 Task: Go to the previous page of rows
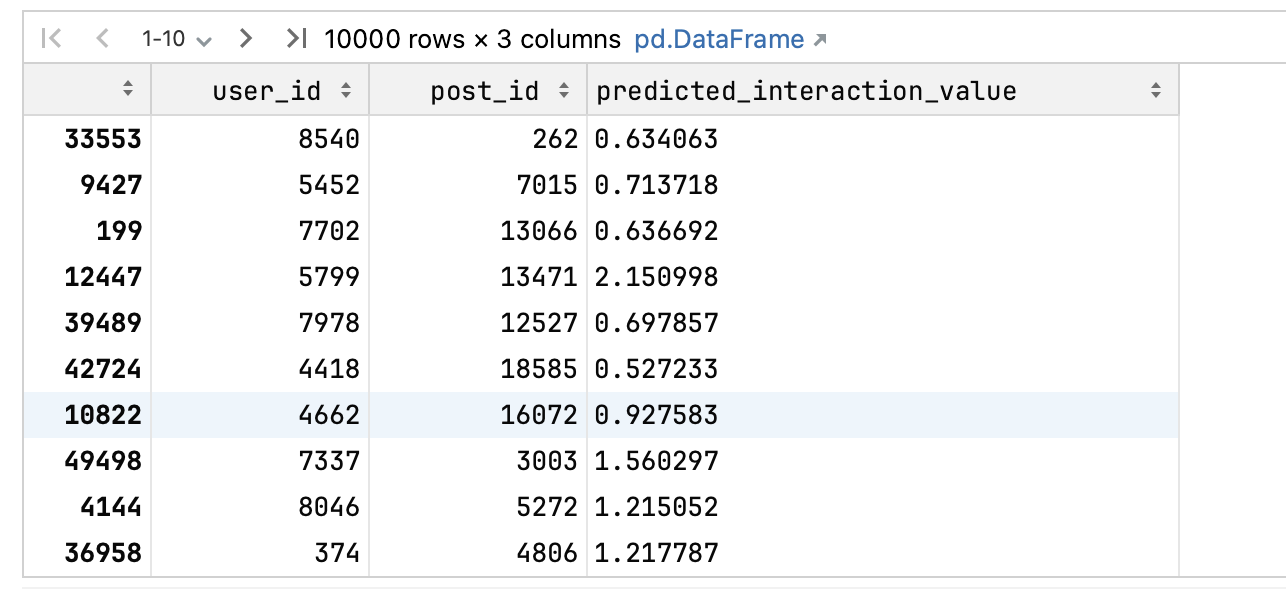click(x=101, y=39)
